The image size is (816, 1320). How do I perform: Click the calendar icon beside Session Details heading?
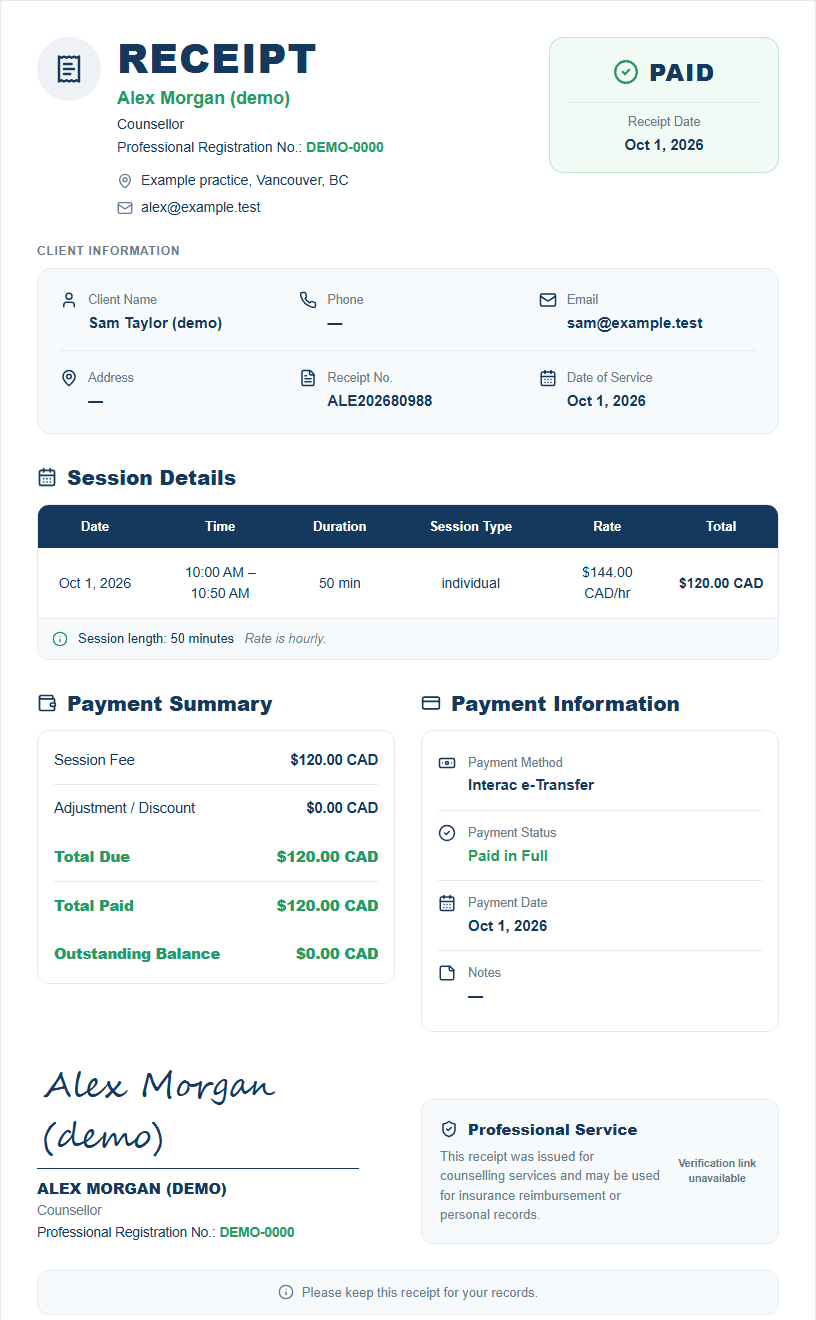(47, 478)
